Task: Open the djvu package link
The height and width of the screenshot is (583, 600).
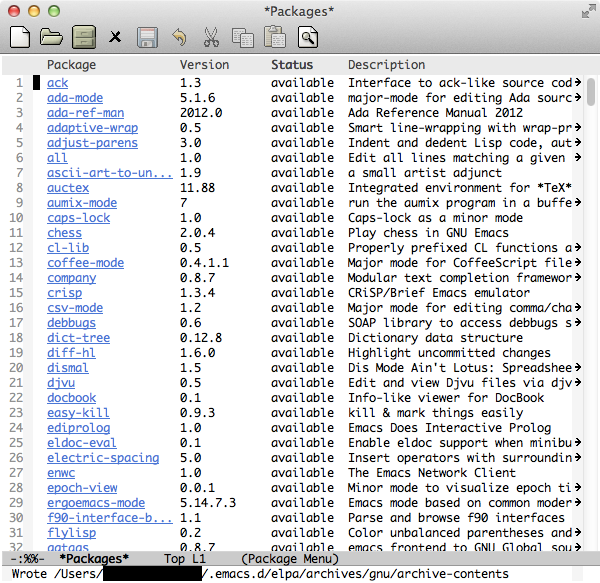Action: coord(61,383)
